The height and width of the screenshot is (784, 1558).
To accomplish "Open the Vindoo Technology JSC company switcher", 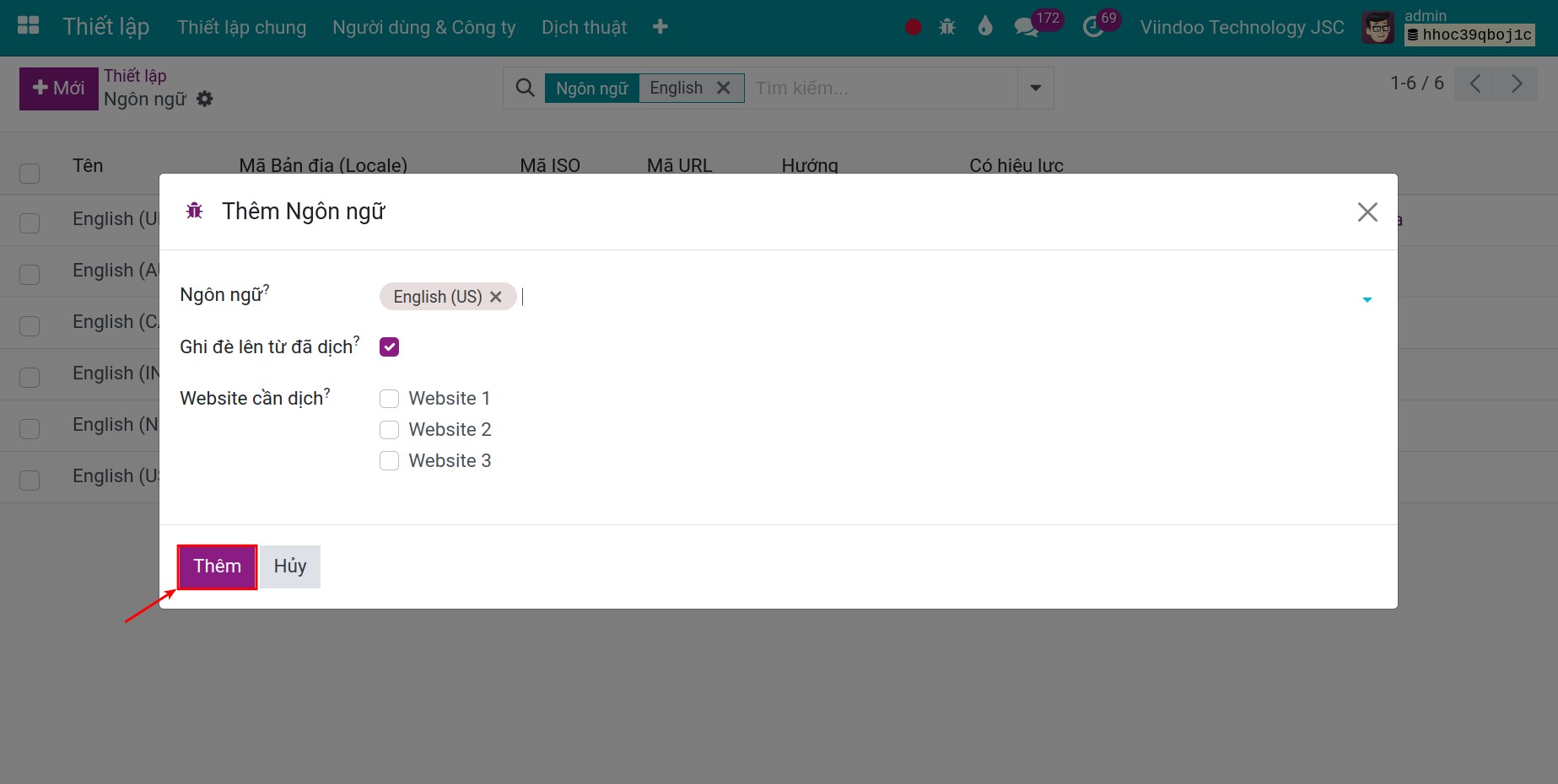I will tap(1242, 27).
